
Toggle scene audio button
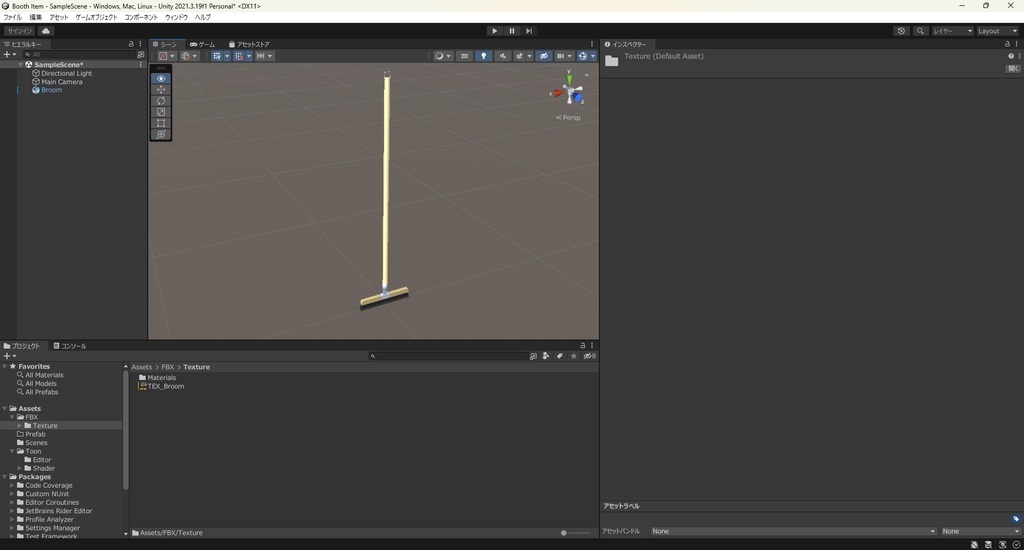502,56
